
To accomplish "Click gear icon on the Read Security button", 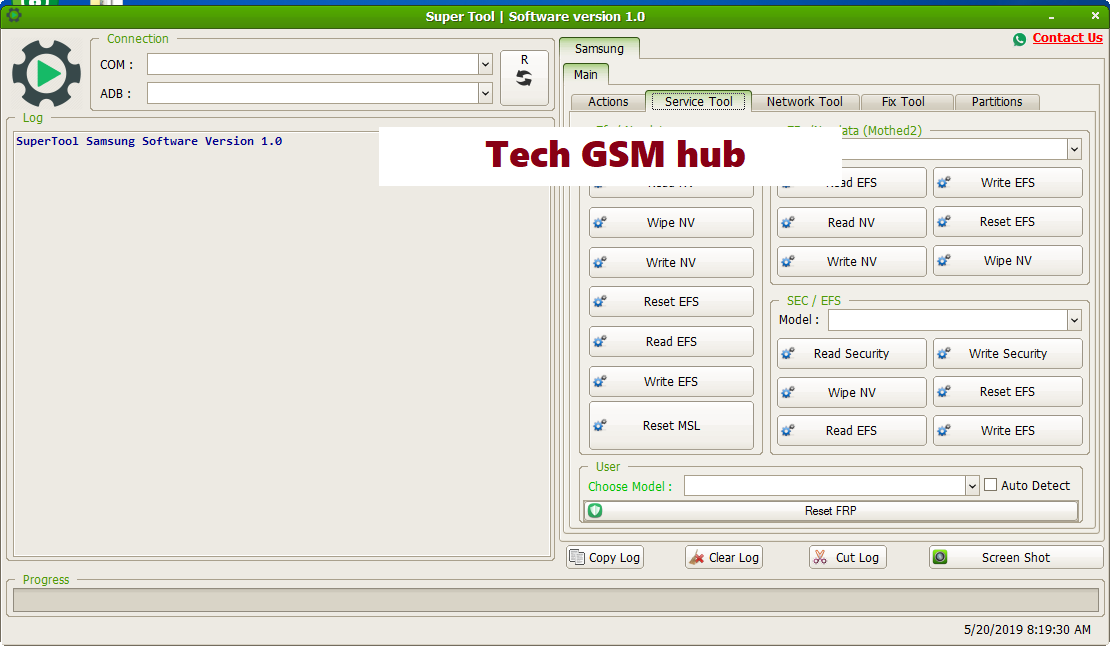I will pos(788,353).
